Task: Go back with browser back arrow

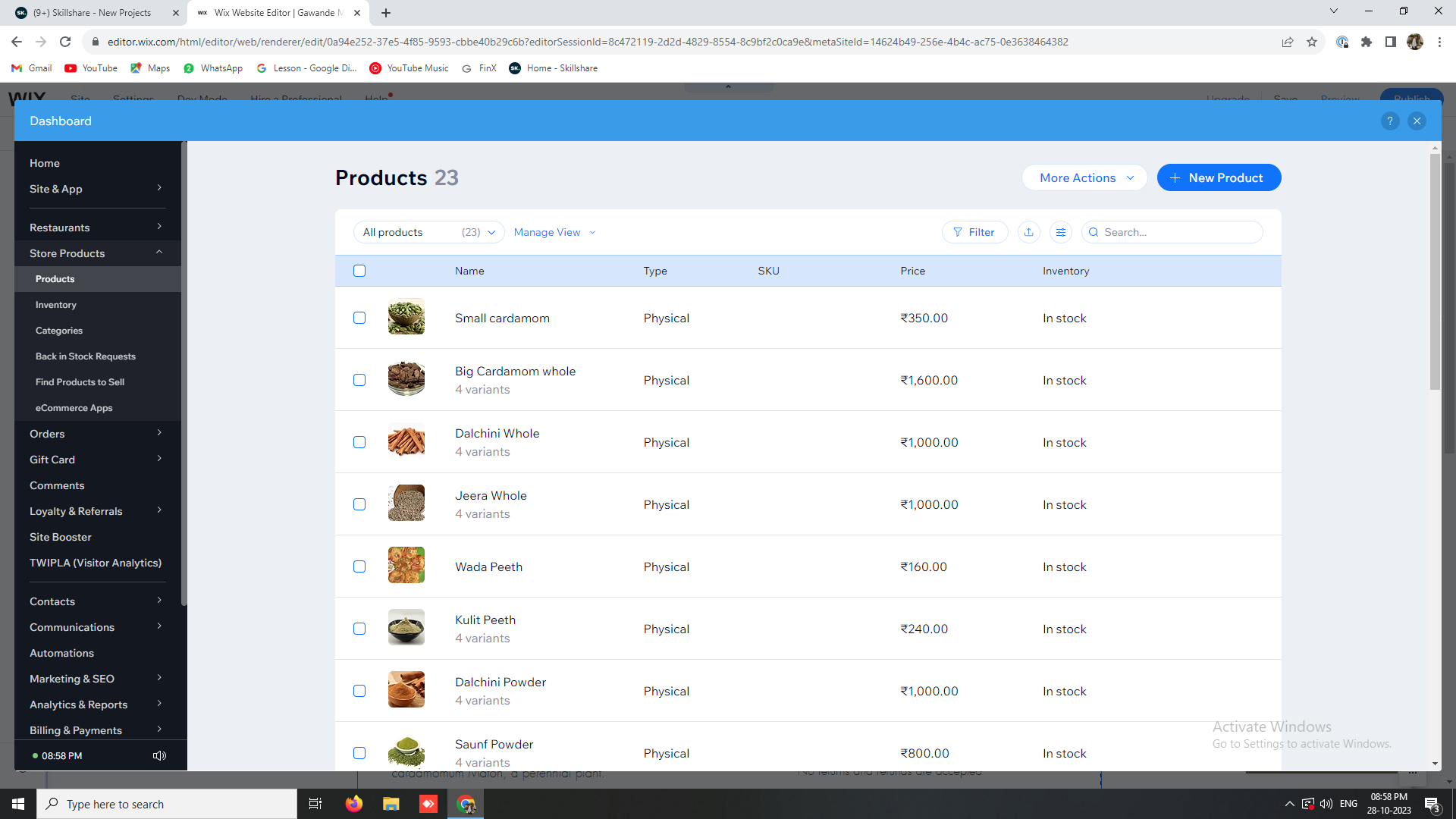Action: click(17, 42)
